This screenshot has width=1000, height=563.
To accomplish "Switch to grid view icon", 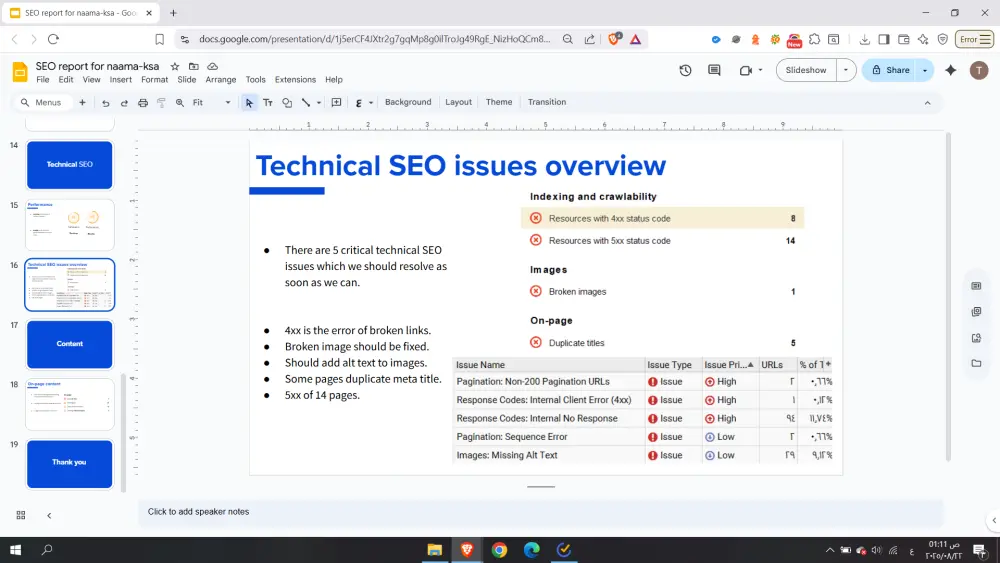I will (x=20, y=515).
